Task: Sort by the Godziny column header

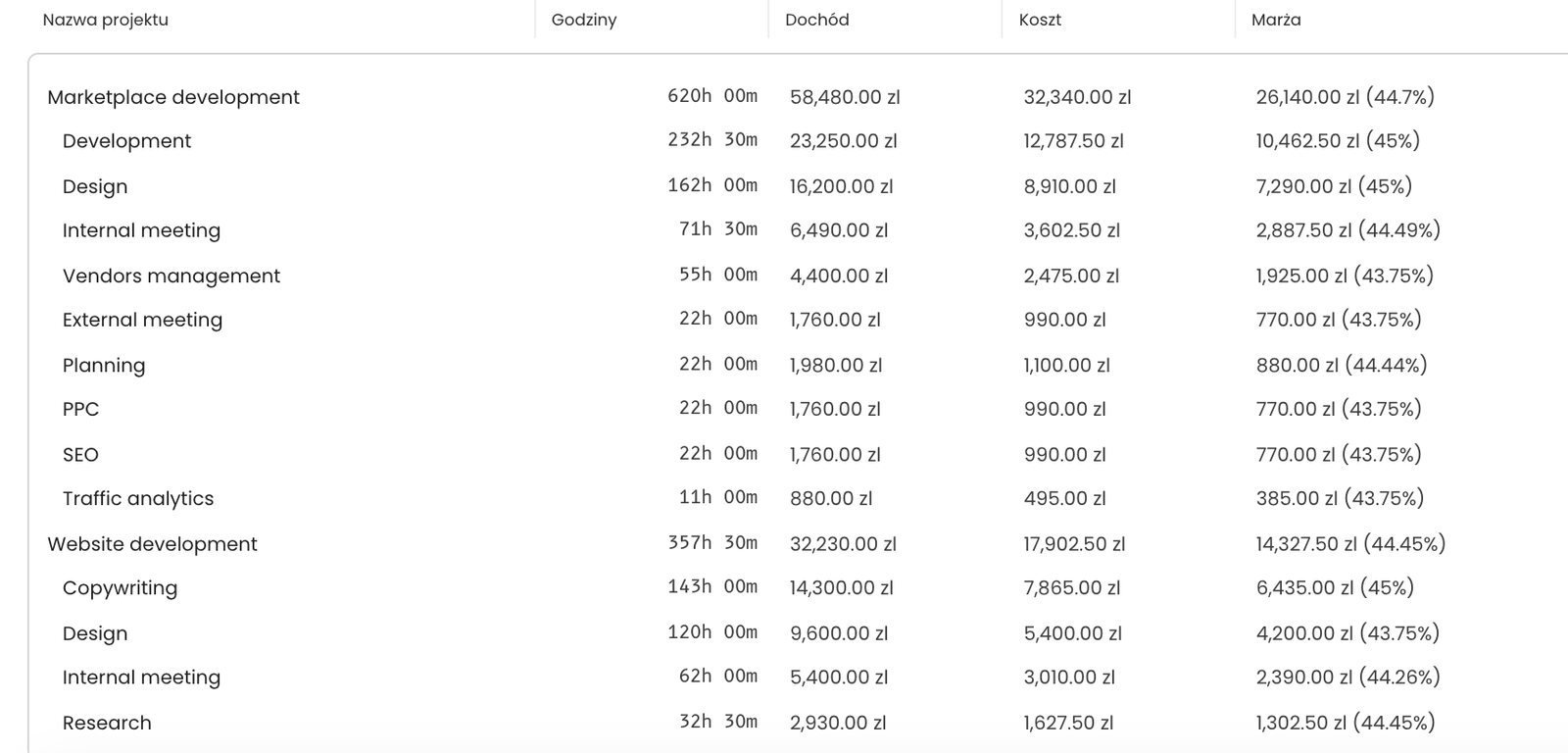Action: click(584, 20)
